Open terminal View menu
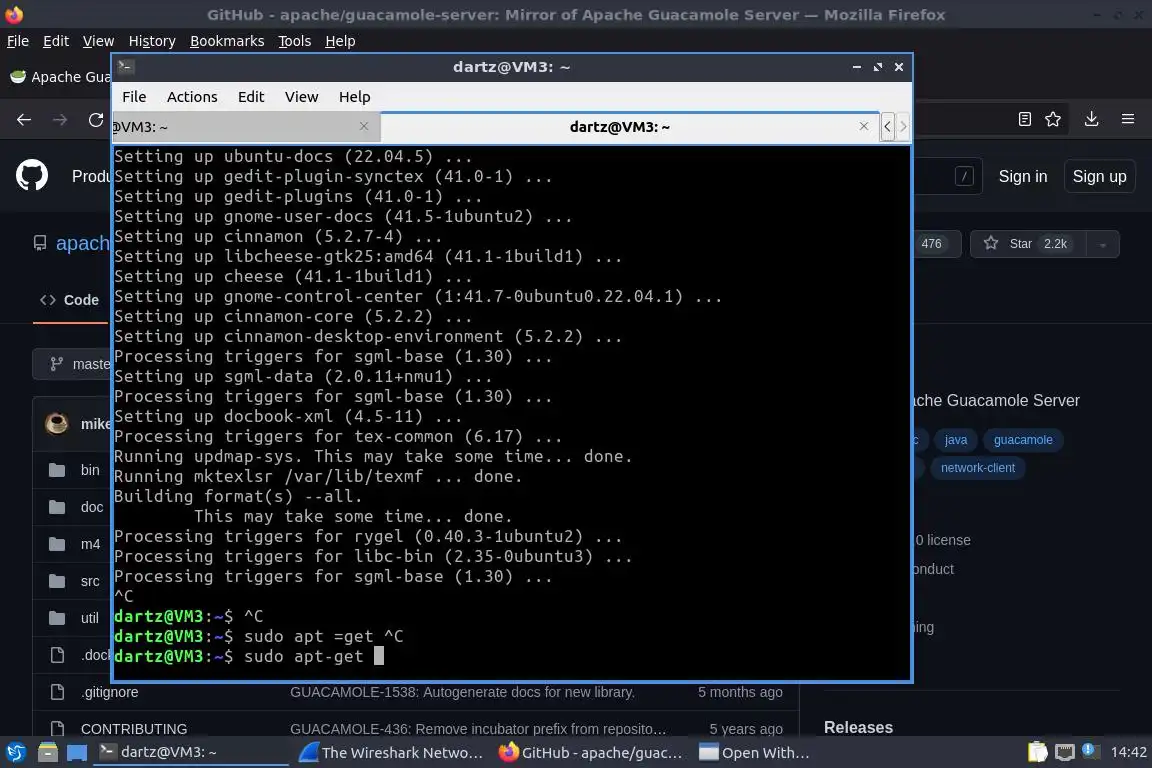Screen dimensions: 1152x768 [301, 97]
